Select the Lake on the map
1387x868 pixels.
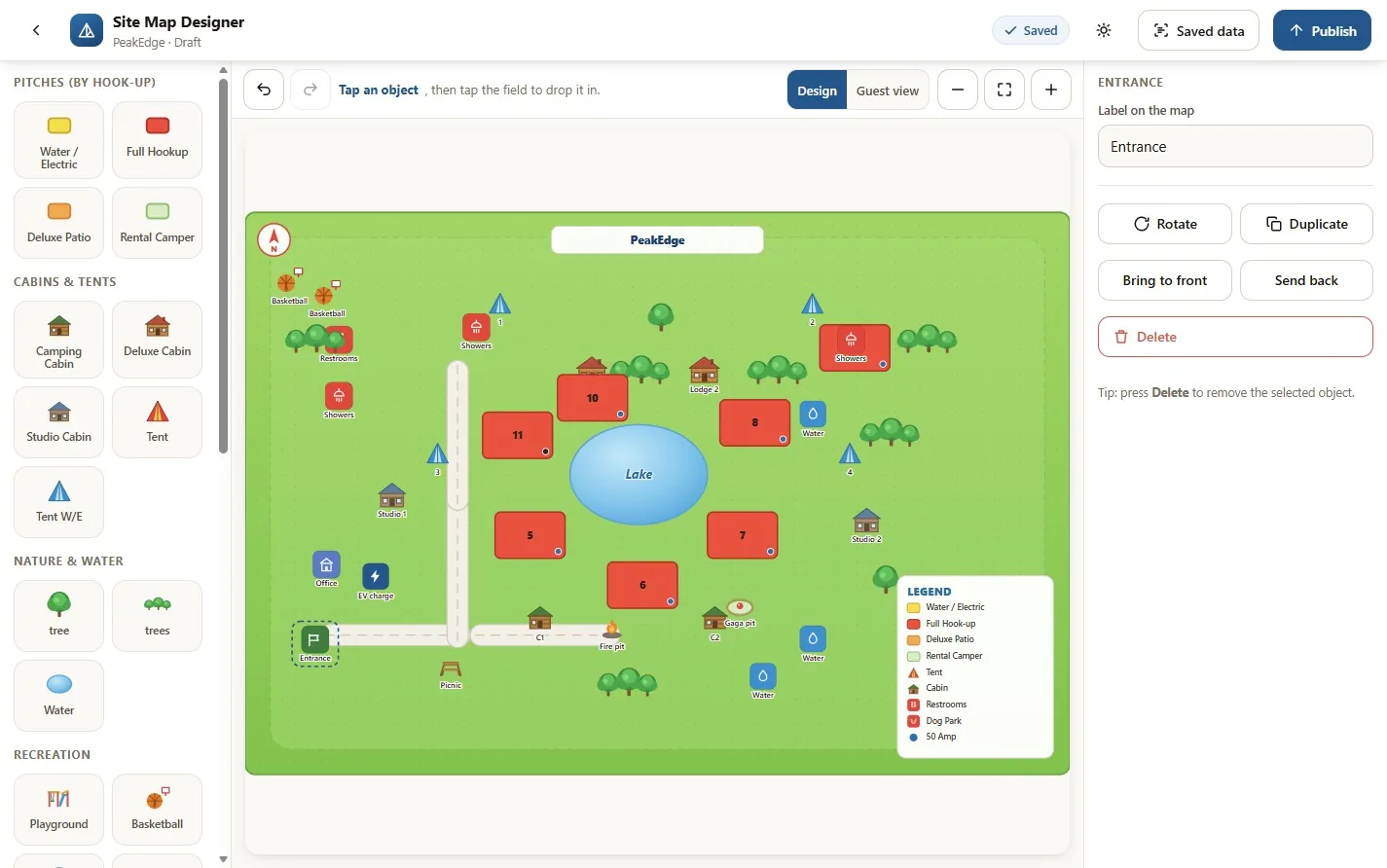[x=639, y=474]
